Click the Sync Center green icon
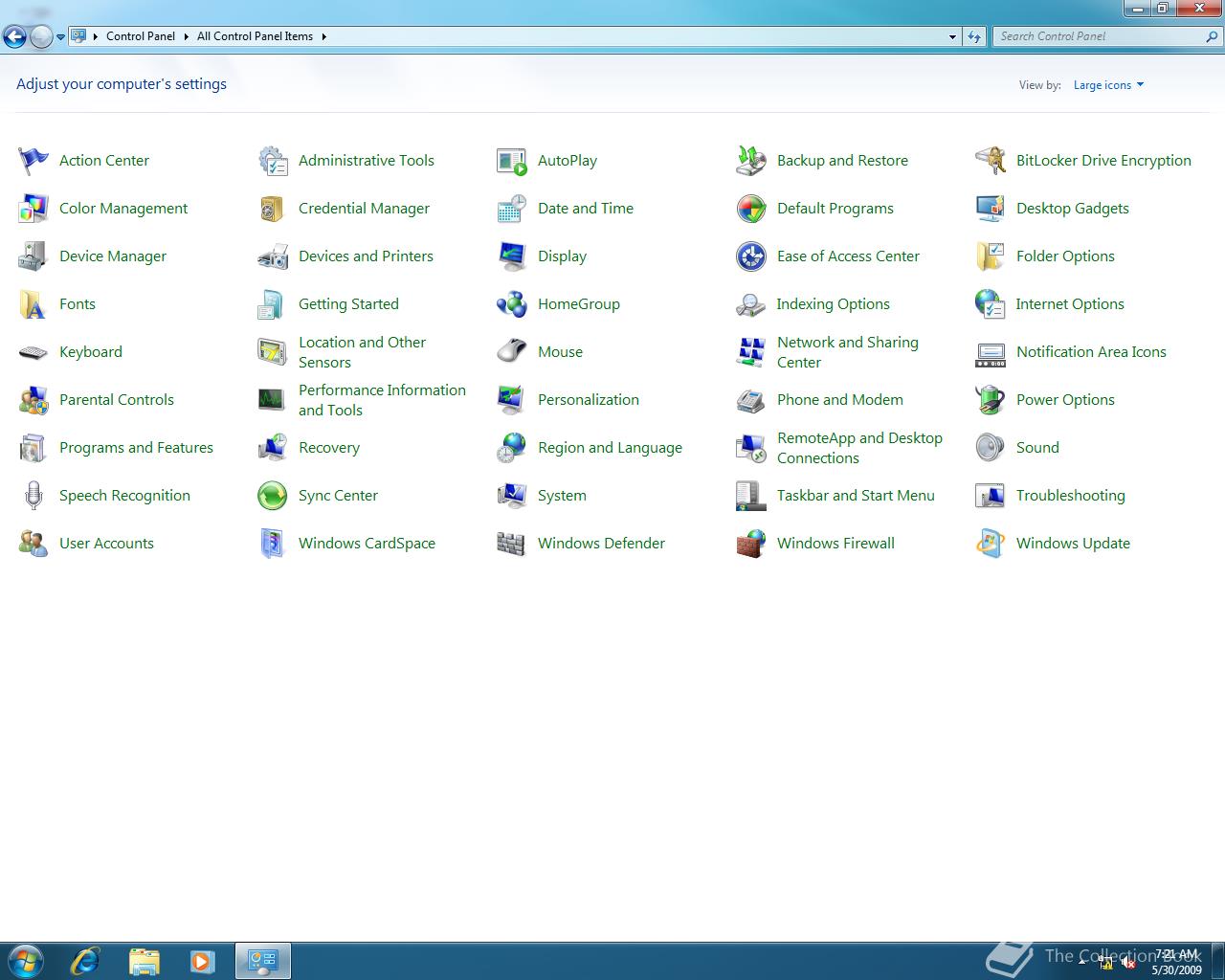 point(273,496)
